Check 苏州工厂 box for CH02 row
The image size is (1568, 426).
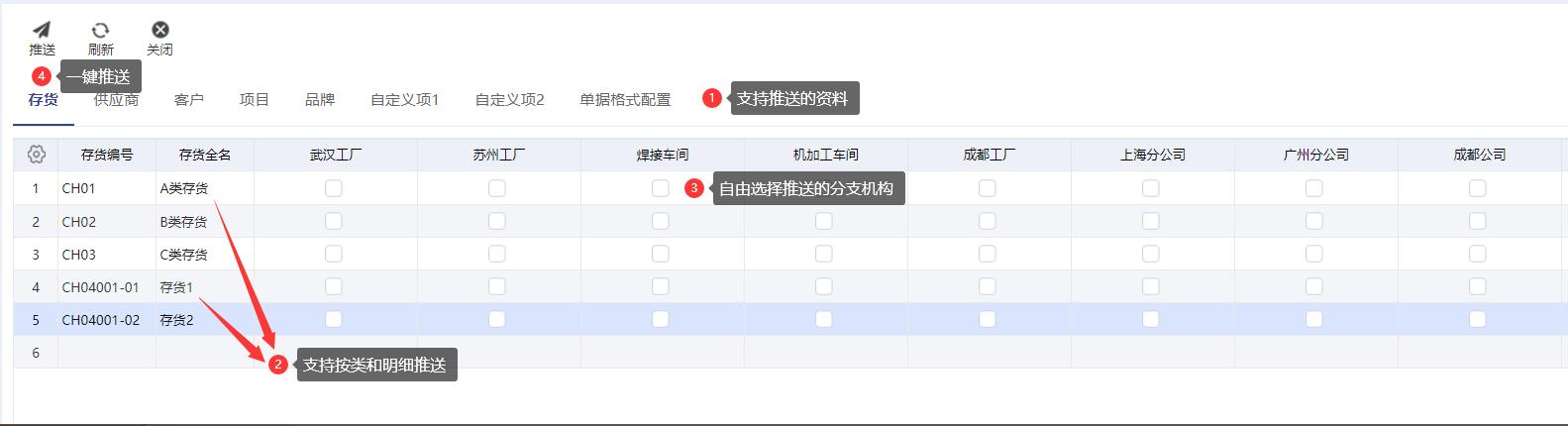click(x=497, y=221)
